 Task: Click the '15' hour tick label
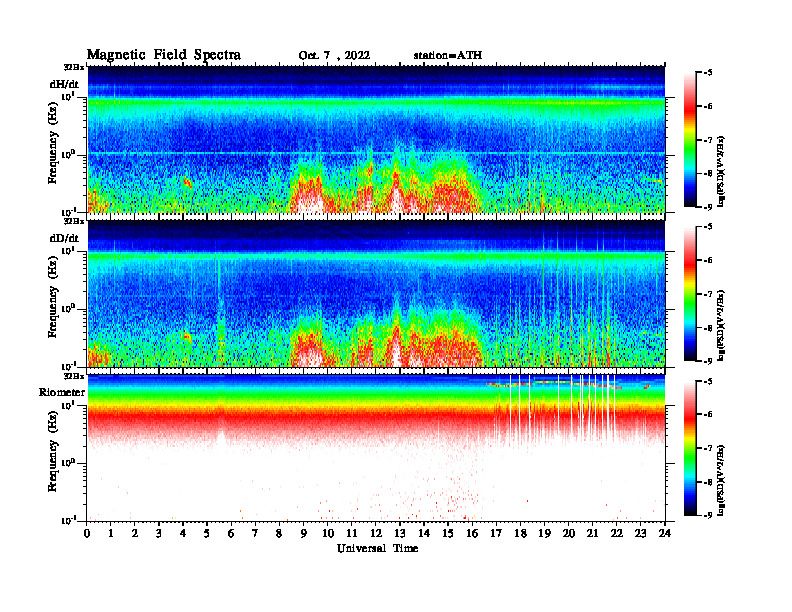(448, 534)
